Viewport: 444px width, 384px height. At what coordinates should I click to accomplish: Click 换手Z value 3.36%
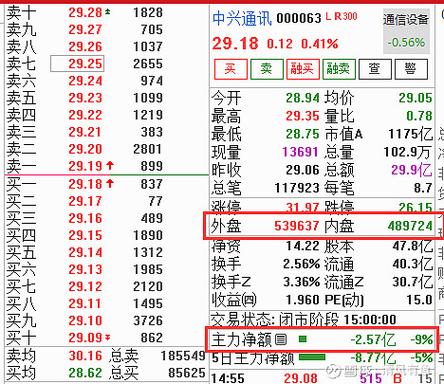301,282
